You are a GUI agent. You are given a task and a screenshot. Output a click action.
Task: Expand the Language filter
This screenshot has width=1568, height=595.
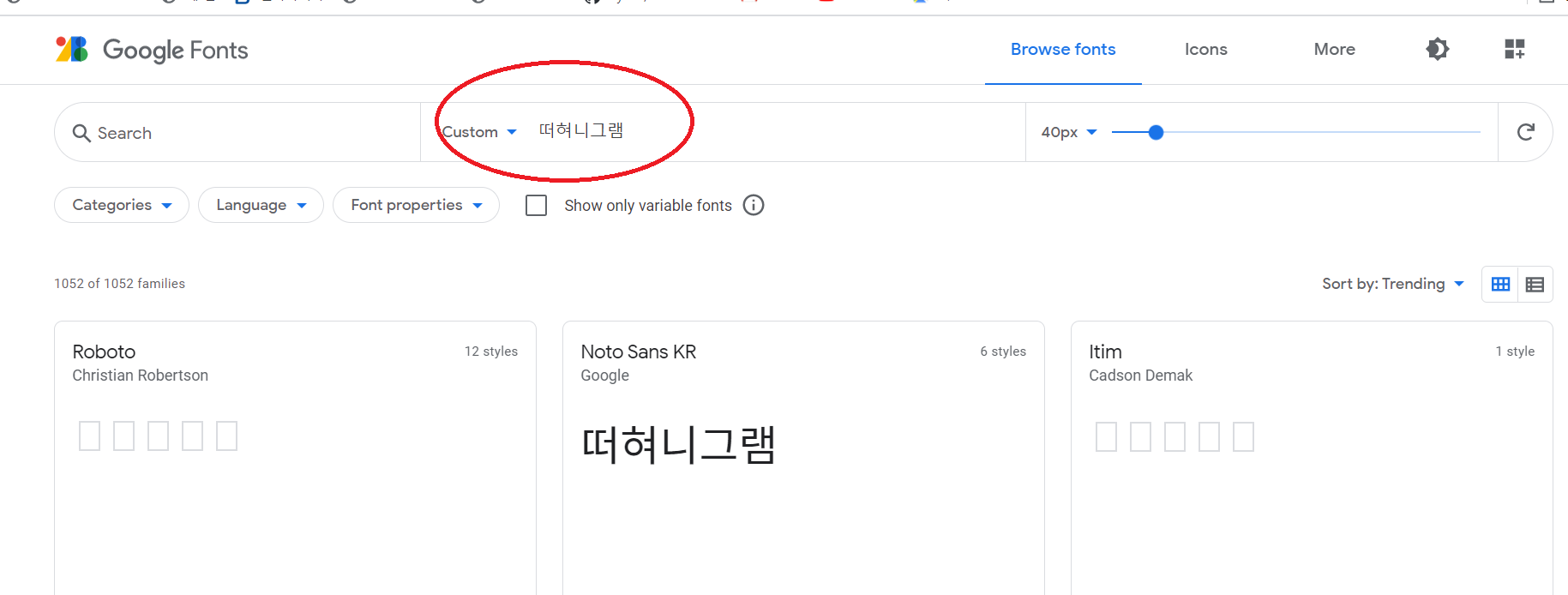[261, 205]
